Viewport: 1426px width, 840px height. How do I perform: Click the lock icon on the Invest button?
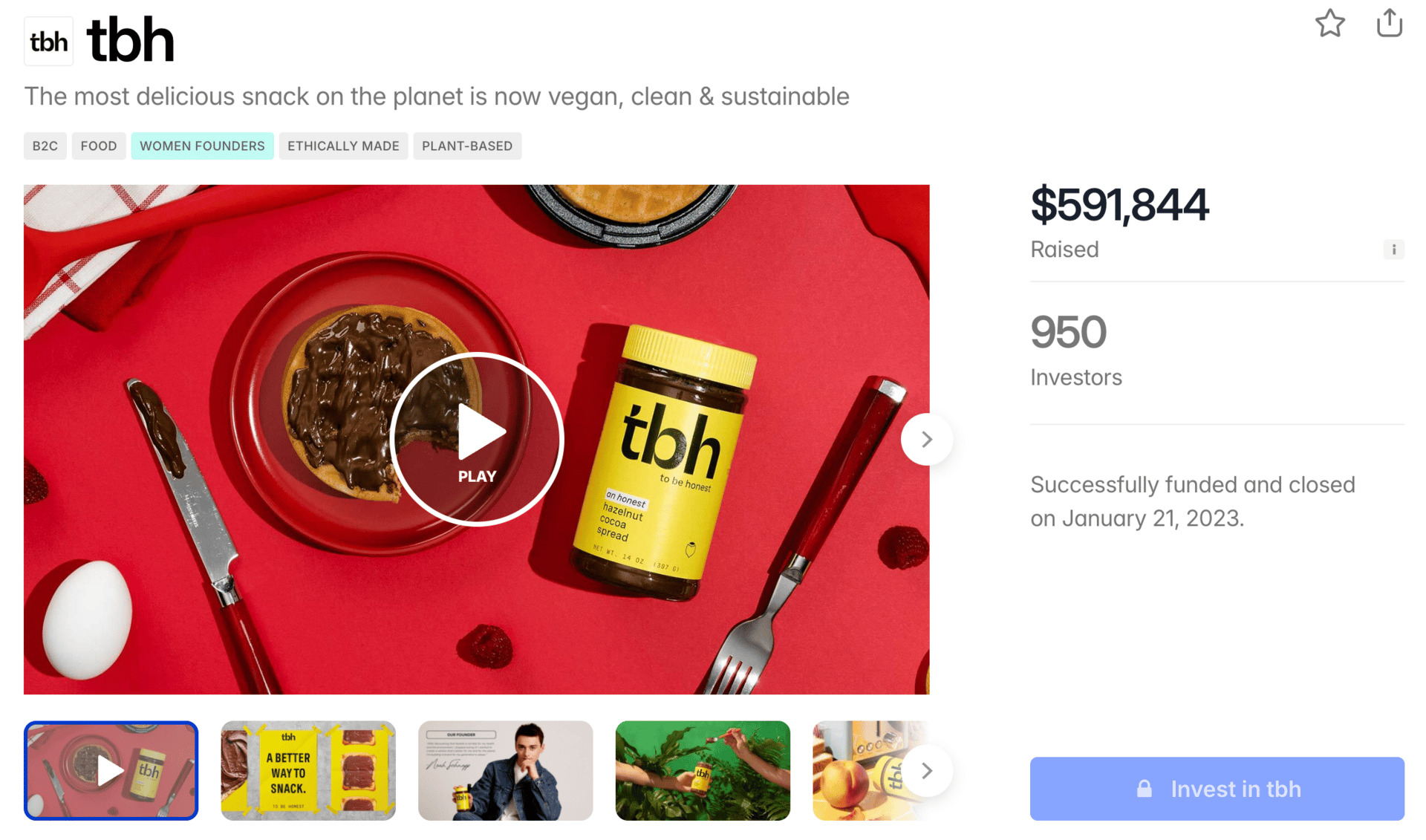click(1145, 789)
